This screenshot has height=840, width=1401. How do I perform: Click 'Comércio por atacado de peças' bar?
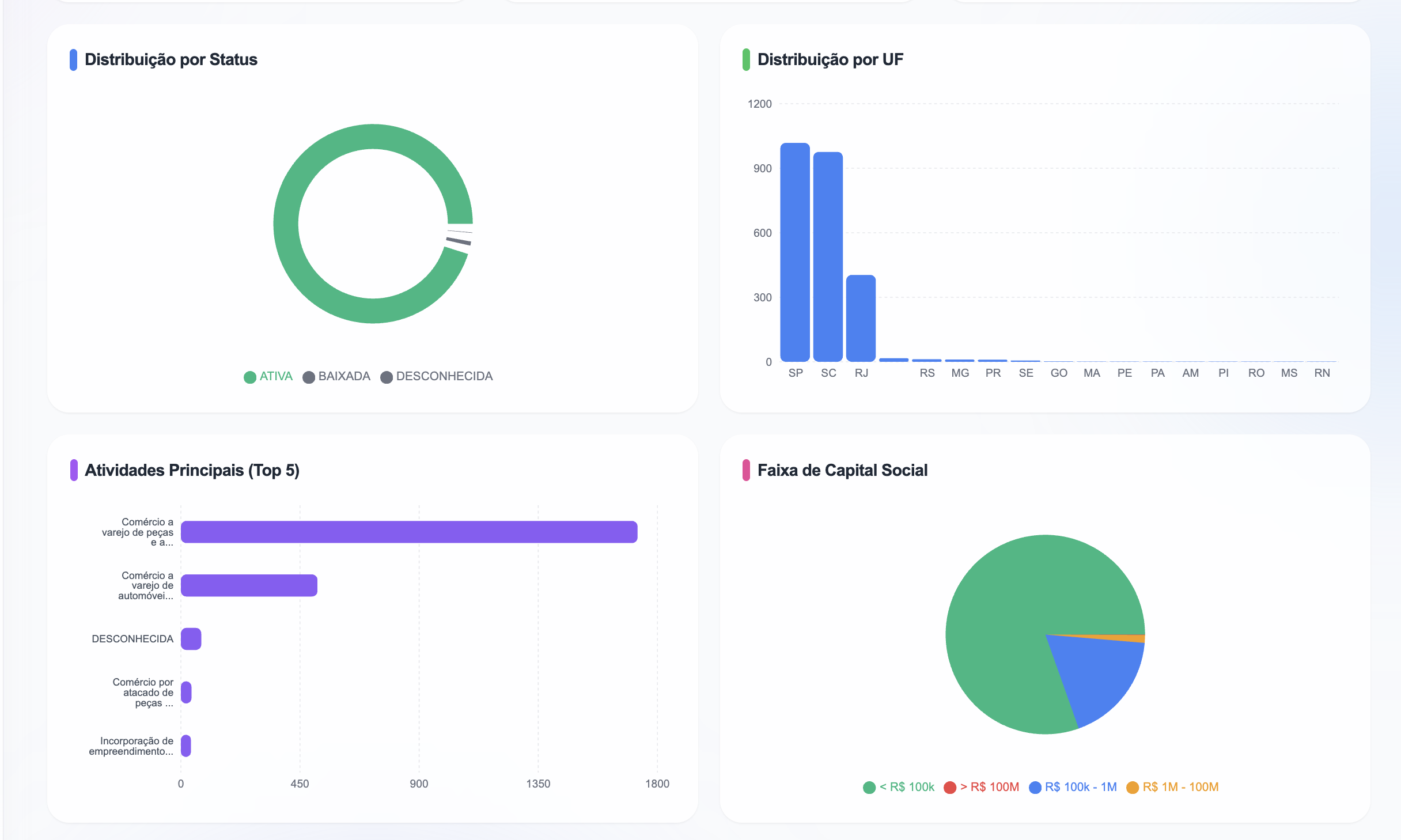[x=186, y=693]
